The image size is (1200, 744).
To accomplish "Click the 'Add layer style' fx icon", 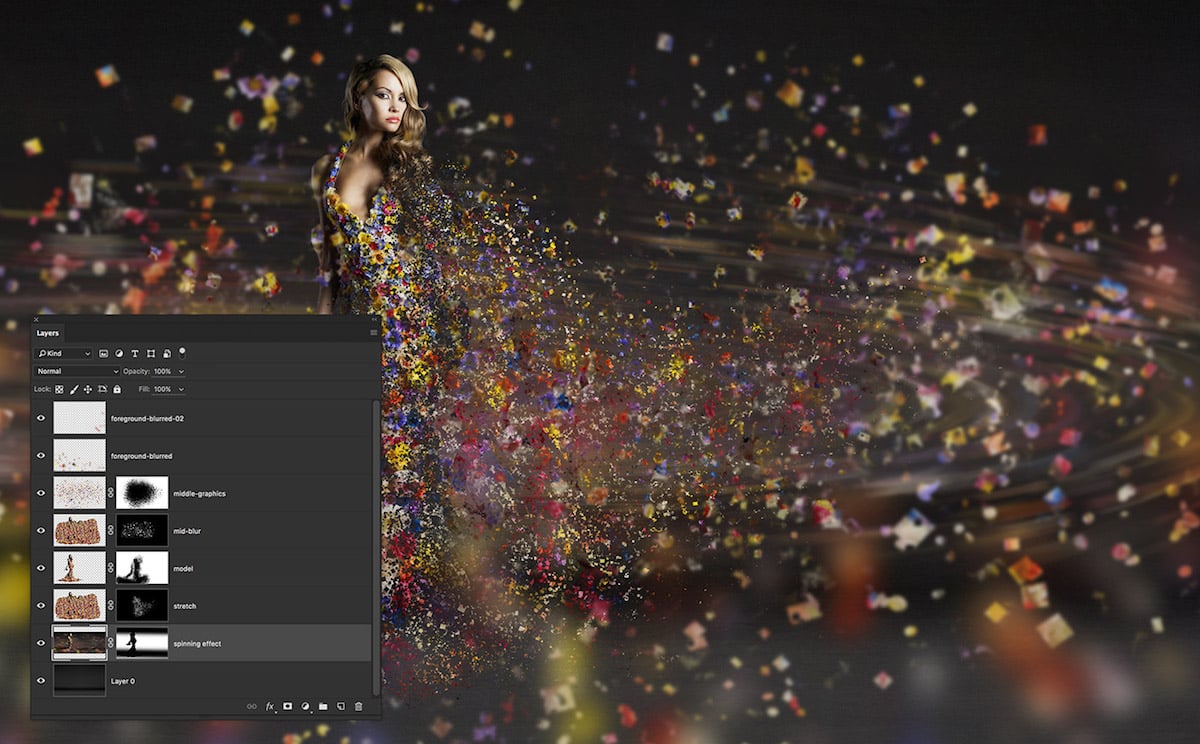I will pyautogui.click(x=270, y=707).
